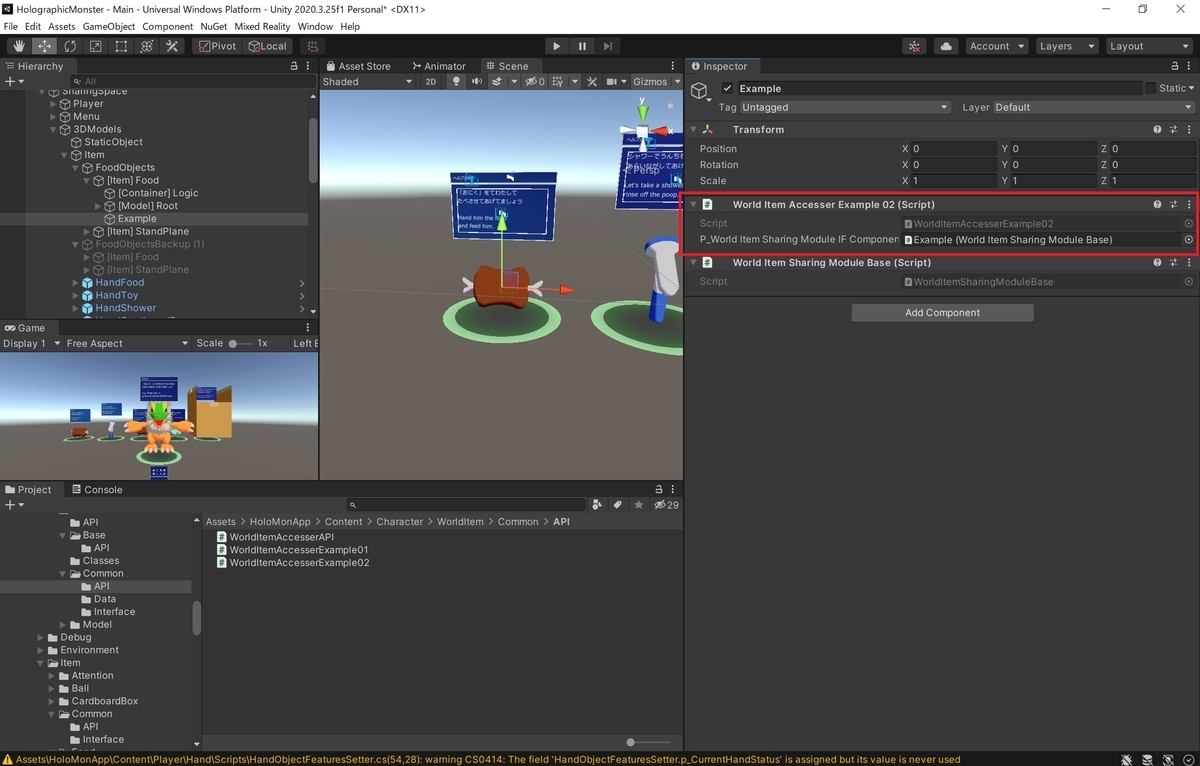This screenshot has height=766, width=1200.
Task: Click the Pause button
Action: coord(582,46)
